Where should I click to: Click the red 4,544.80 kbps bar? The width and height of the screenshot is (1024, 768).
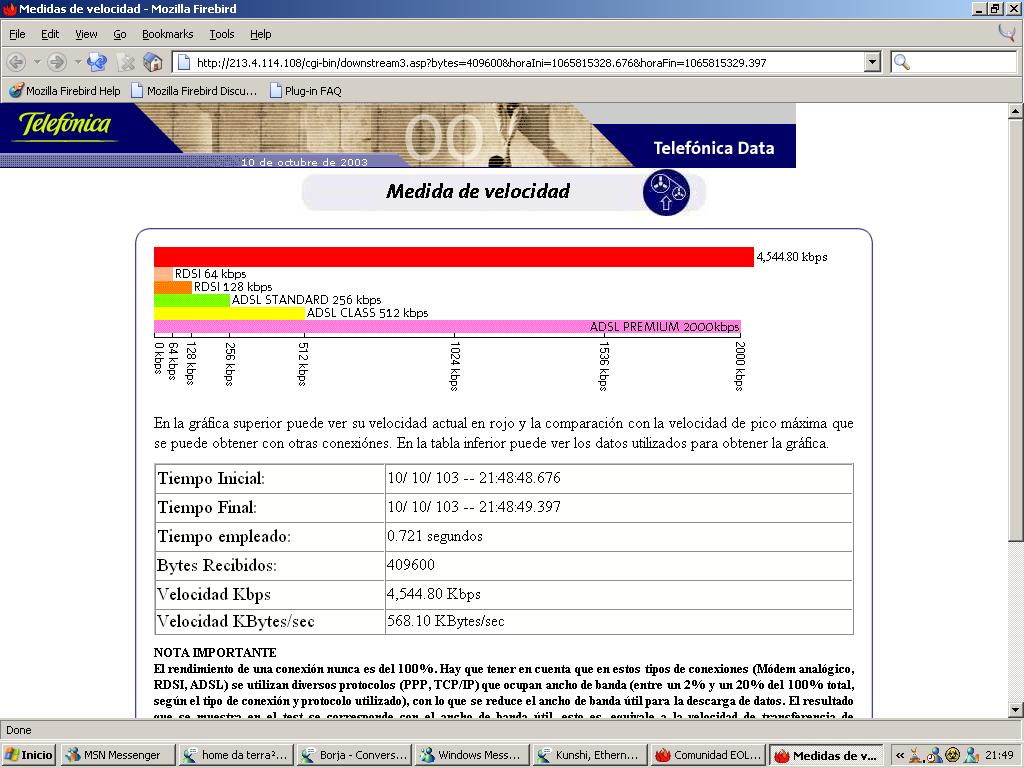[x=454, y=257]
